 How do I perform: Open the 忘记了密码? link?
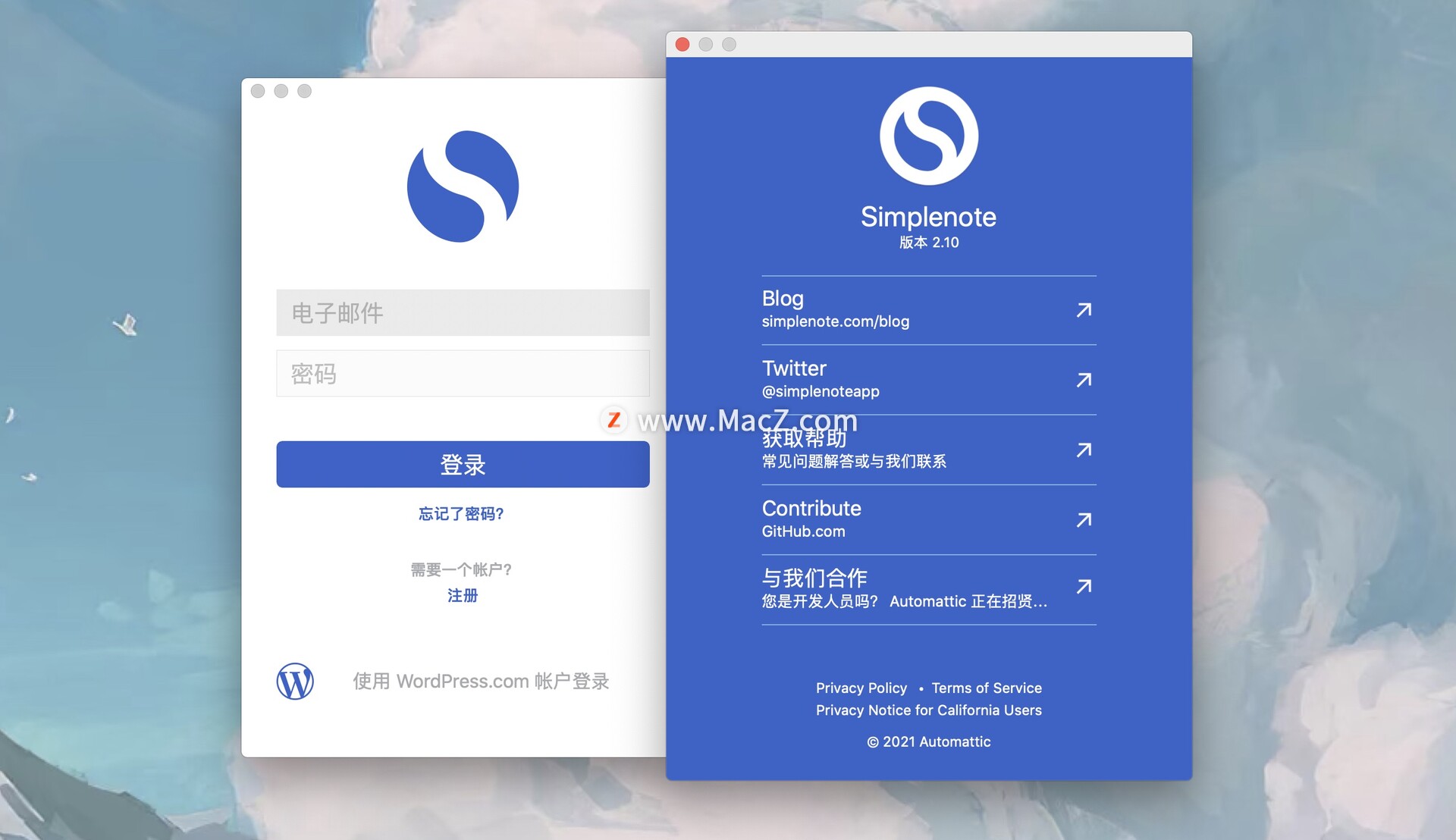click(x=461, y=514)
